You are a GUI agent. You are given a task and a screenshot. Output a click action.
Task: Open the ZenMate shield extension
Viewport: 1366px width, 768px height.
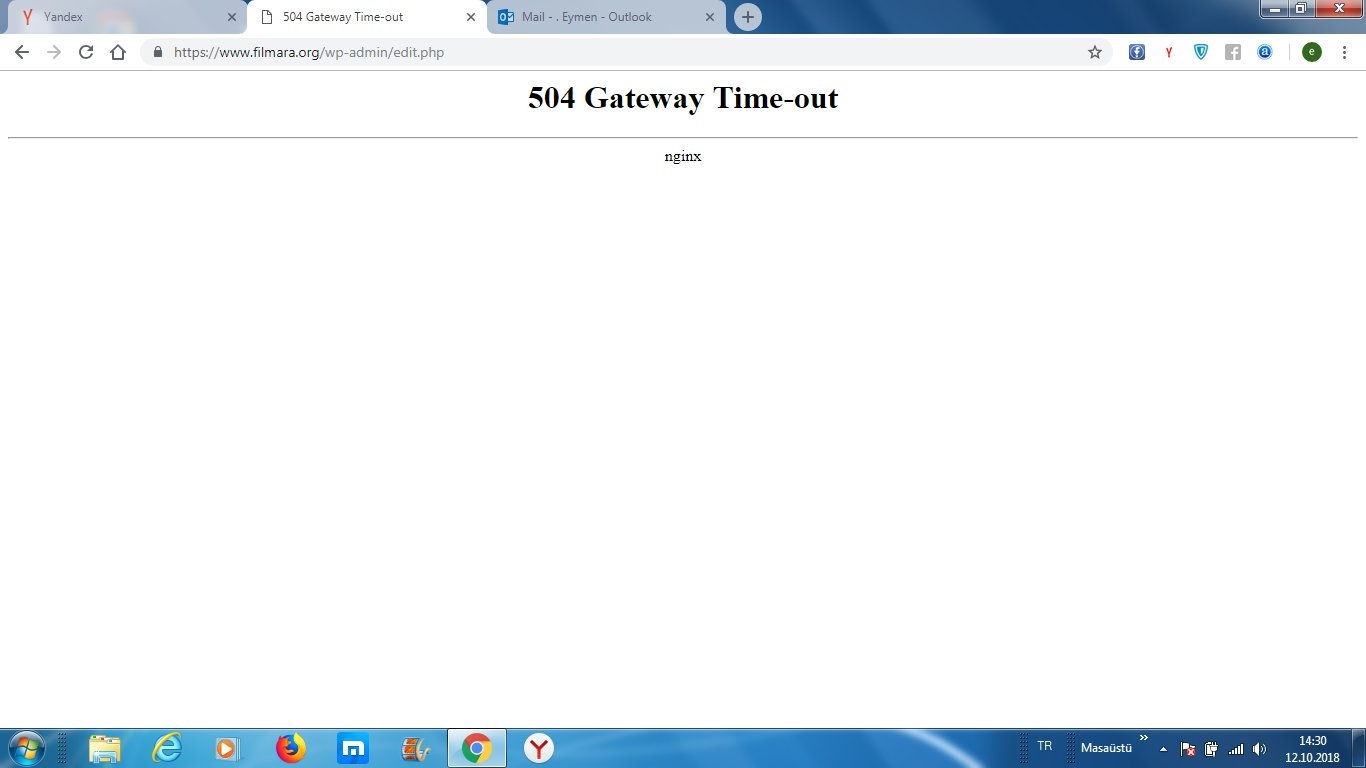pos(1201,52)
